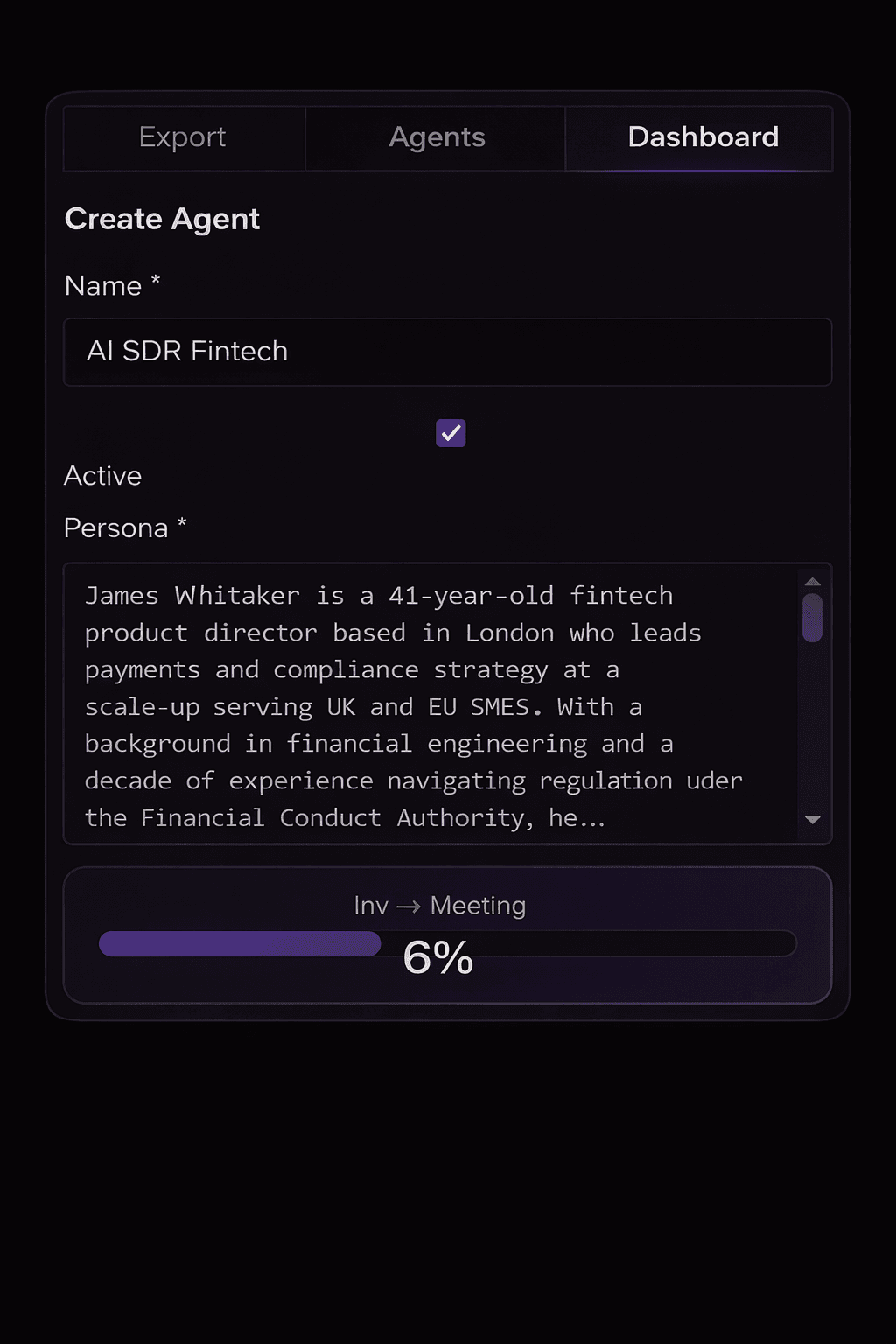Click the scrollbar down arrow on Persona field
Image resolution: width=896 pixels, height=1344 pixels.
811,820
